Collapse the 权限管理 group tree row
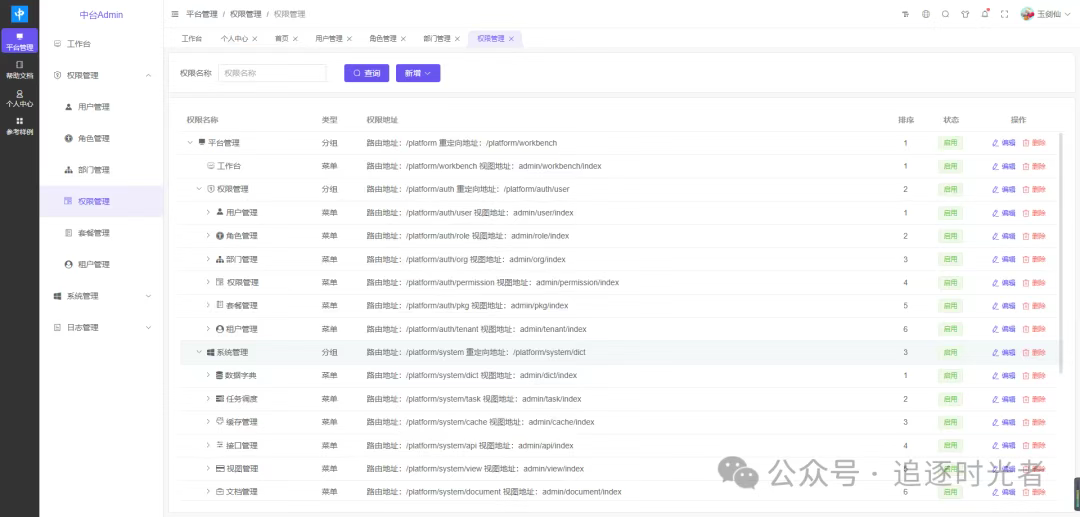Viewport: 1080px width, 517px height. (x=200, y=189)
